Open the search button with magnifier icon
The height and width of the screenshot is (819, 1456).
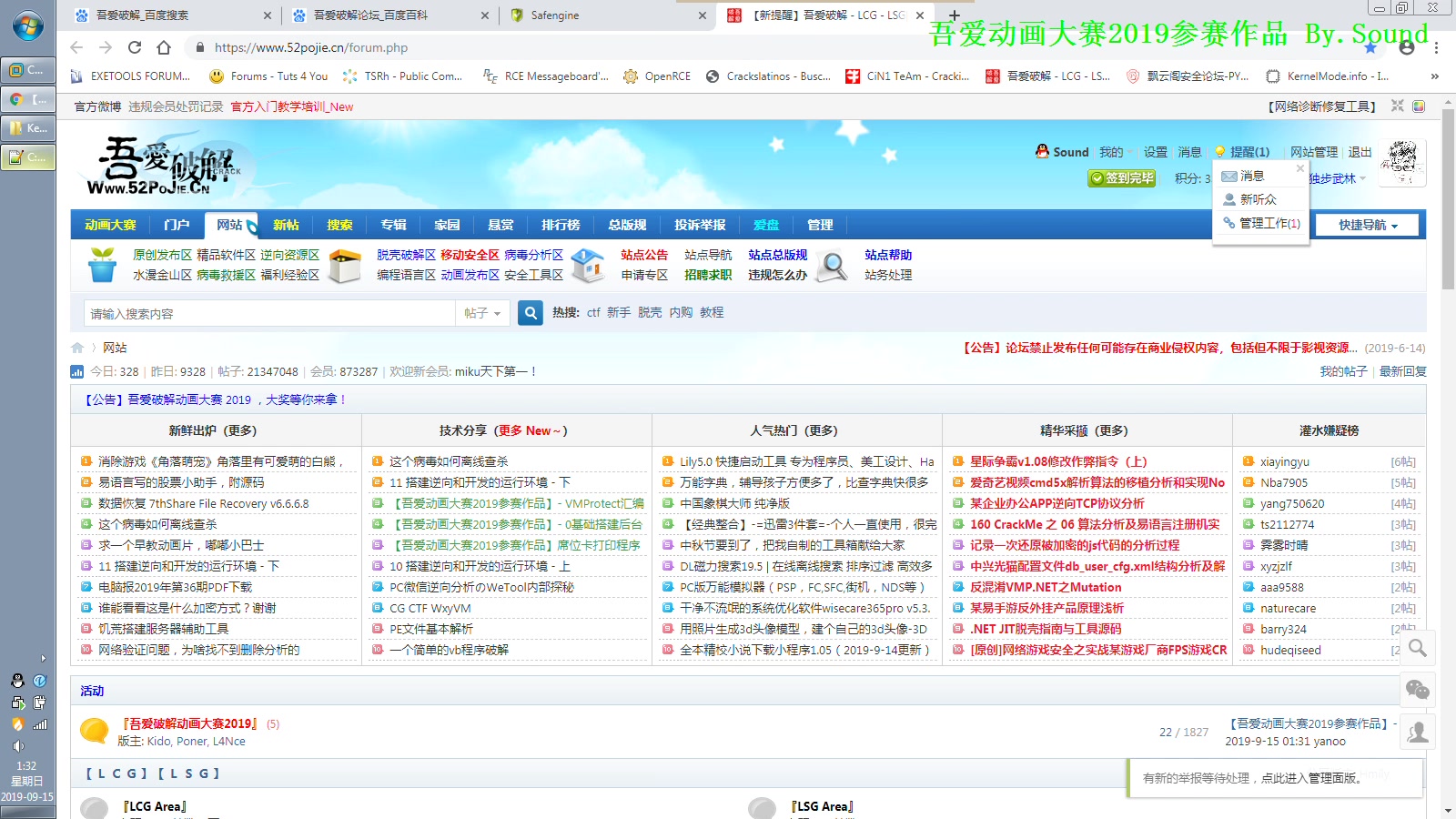(530, 312)
